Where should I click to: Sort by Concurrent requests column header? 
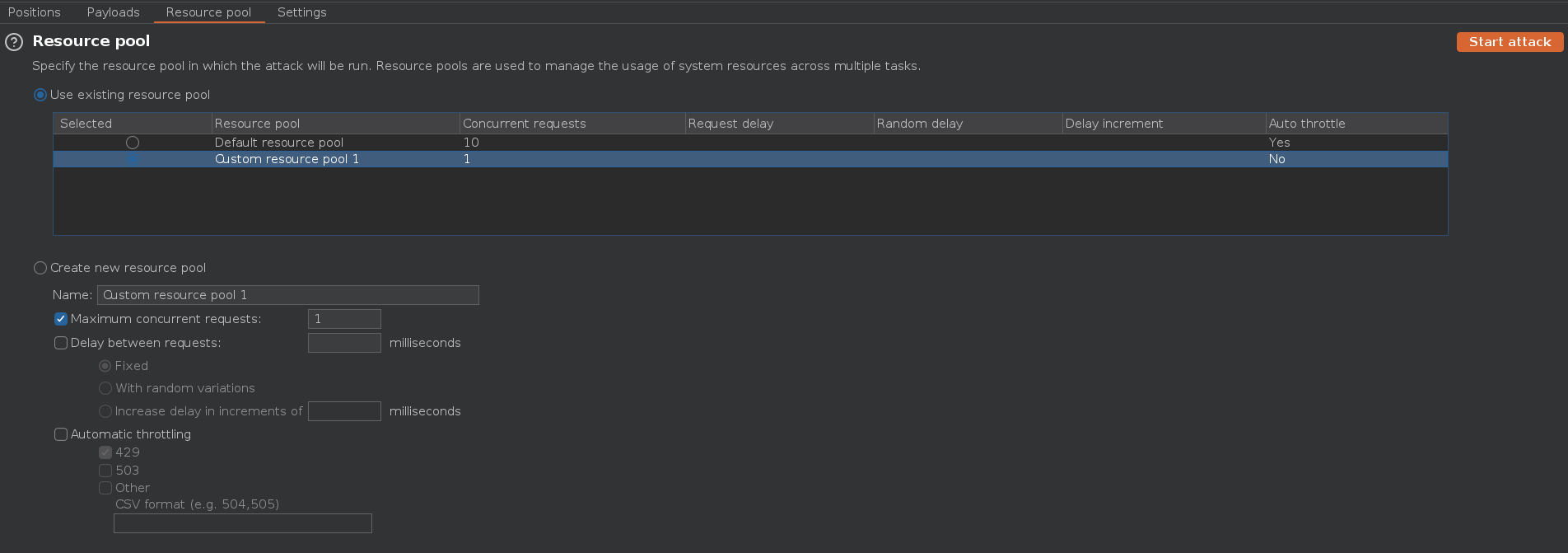(x=572, y=124)
